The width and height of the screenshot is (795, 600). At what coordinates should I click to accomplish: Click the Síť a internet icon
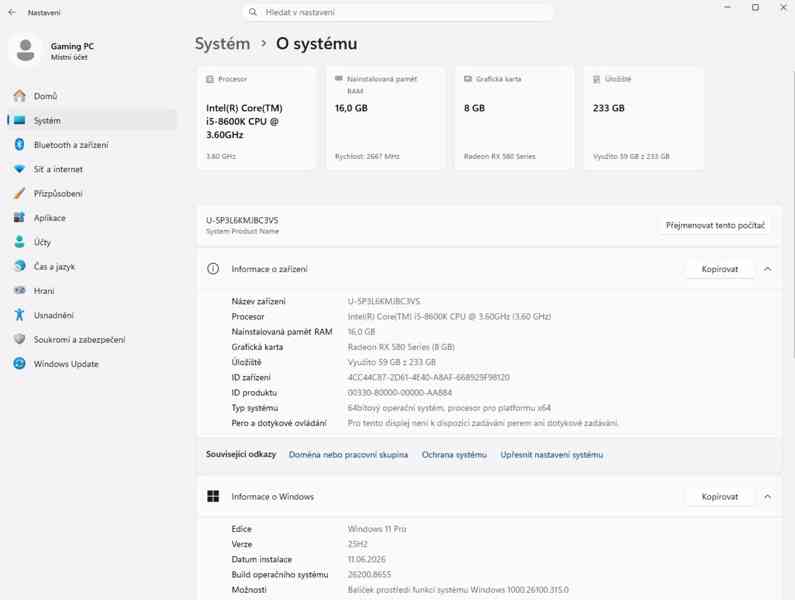(19, 169)
